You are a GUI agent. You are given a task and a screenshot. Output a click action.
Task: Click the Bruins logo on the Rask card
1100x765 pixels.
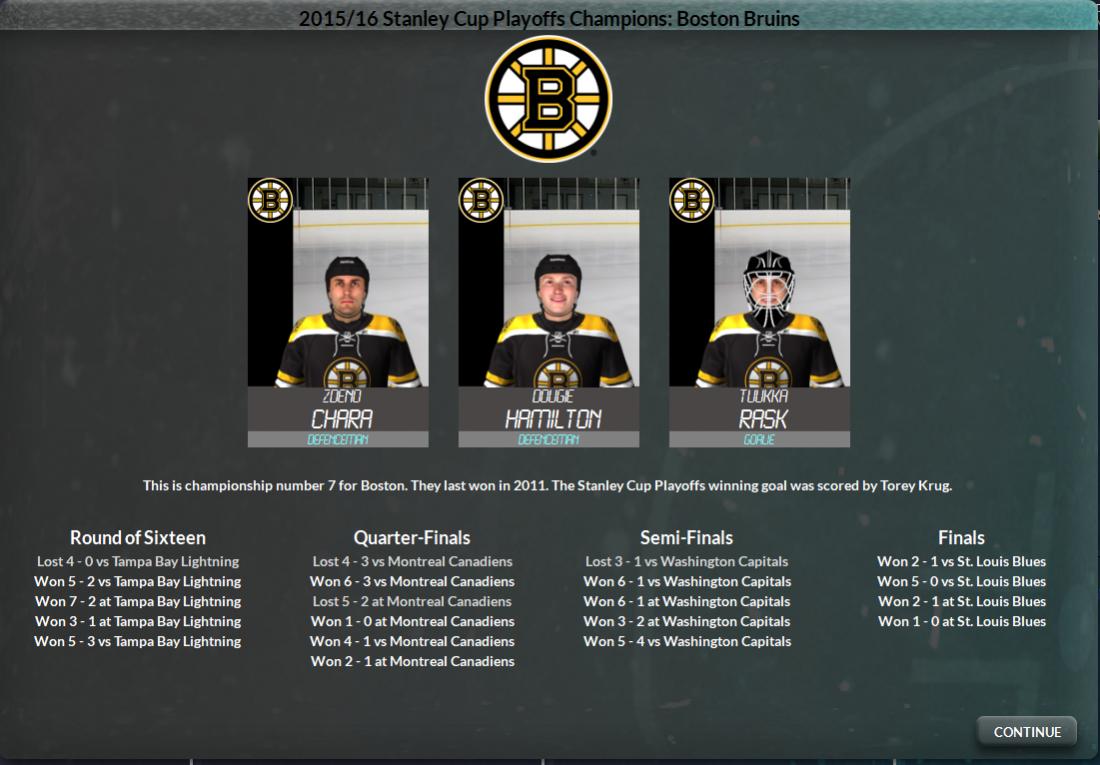692,201
